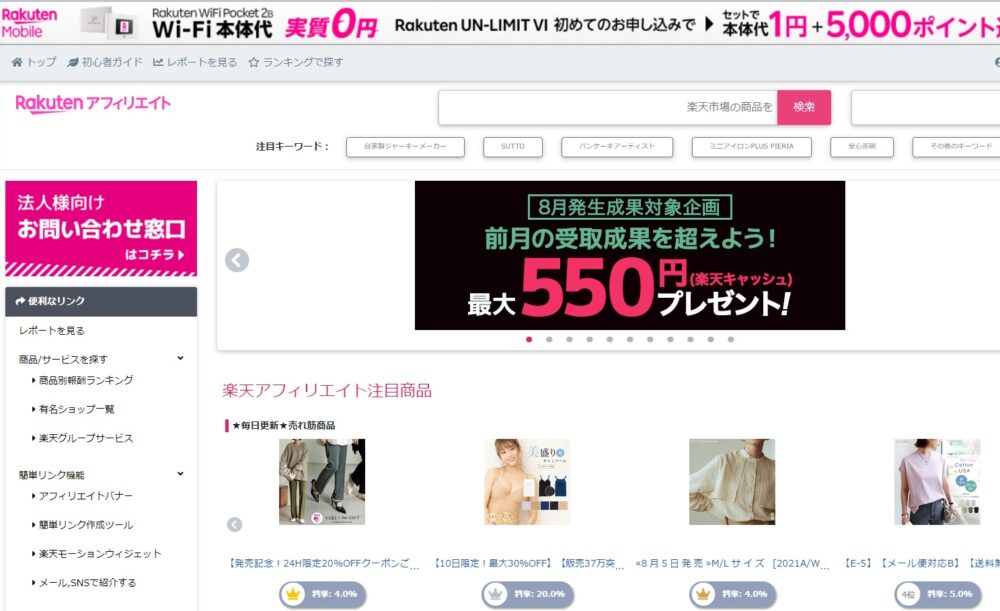Viewport: 1000px width, 611px height.
Task: Click the star icon for ランキングで探す
Action: tap(254, 62)
